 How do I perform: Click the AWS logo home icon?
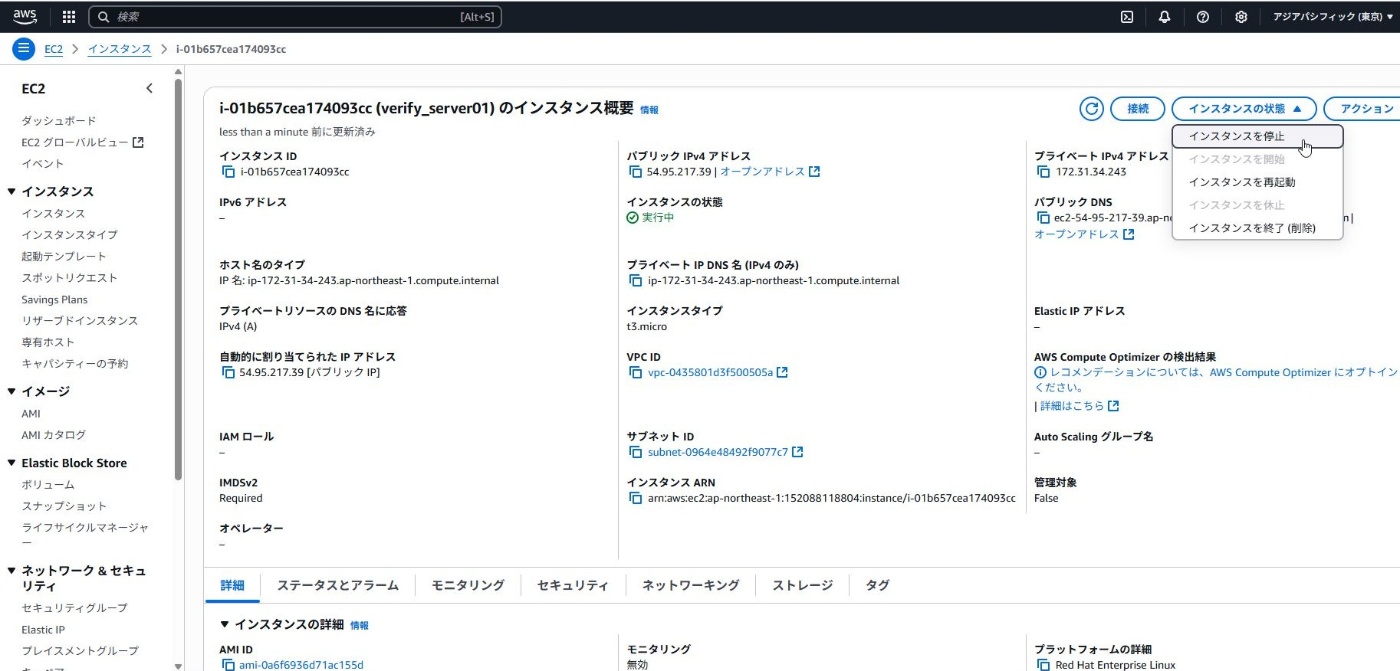click(25, 16)
